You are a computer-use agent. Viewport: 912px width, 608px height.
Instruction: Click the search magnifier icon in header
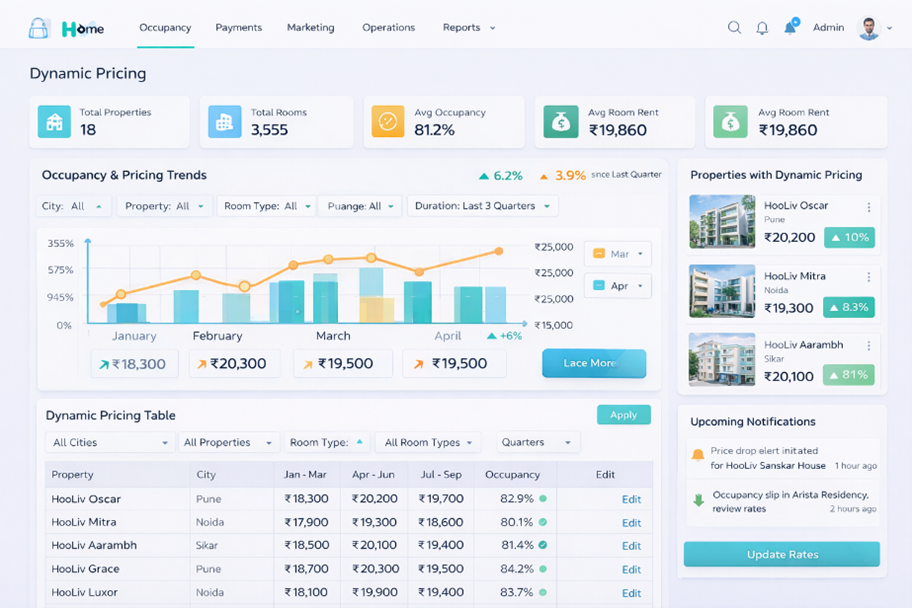pyautogui.click(x=734, y=28)
